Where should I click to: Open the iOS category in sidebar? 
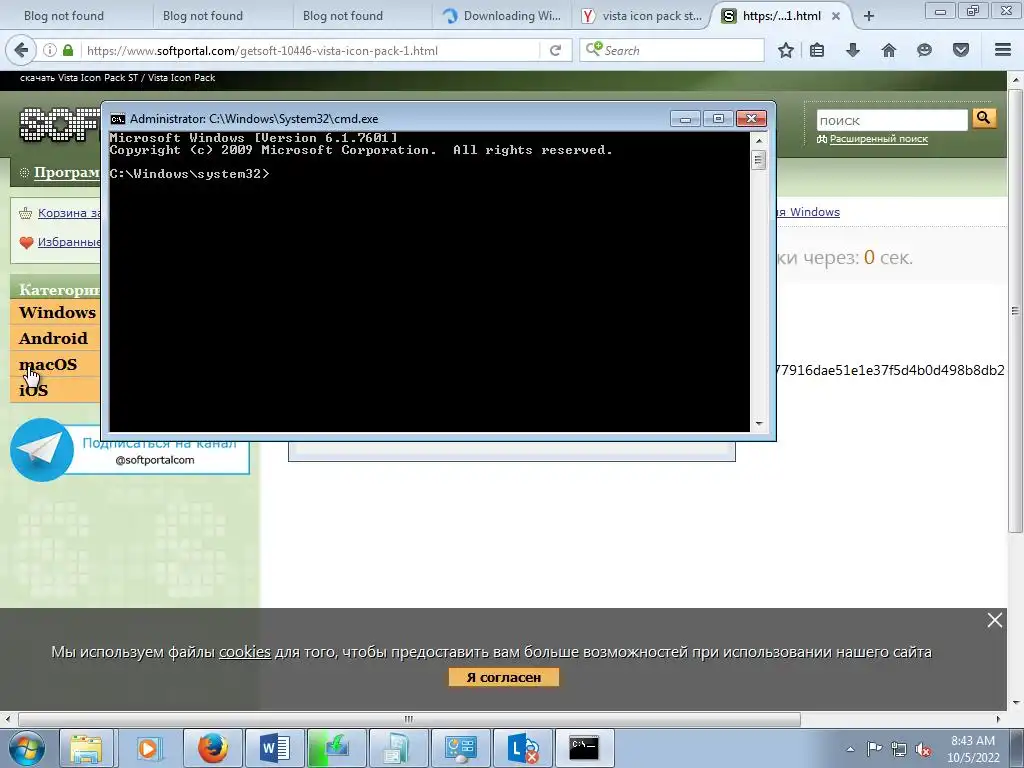[33, 391]
